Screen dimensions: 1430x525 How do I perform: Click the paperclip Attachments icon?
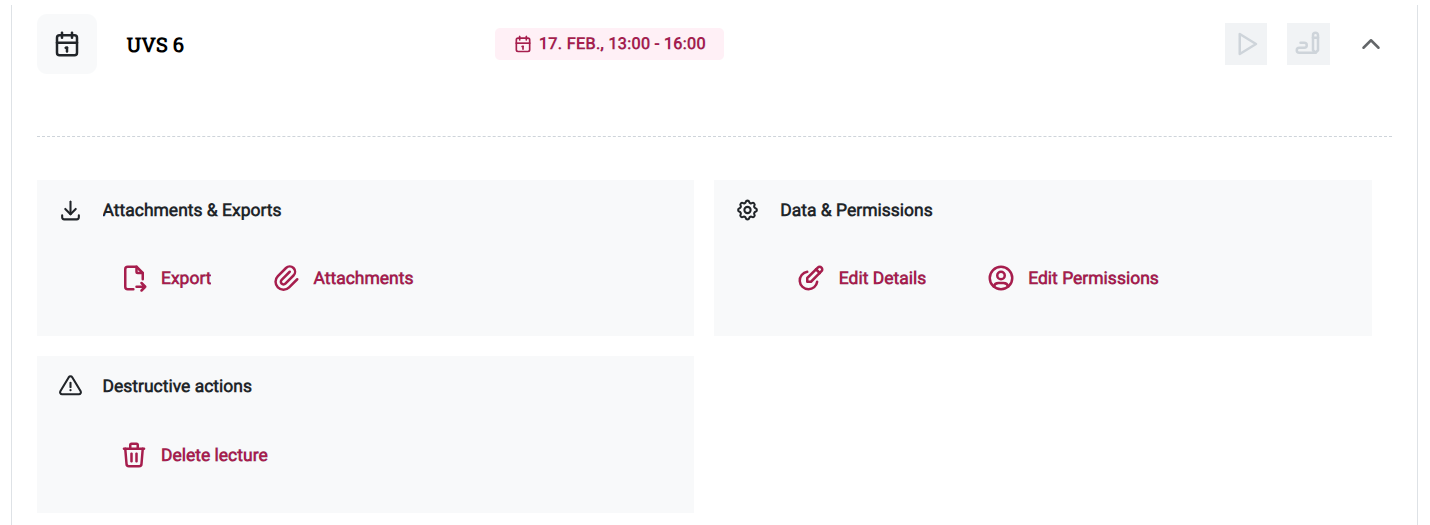286,278
